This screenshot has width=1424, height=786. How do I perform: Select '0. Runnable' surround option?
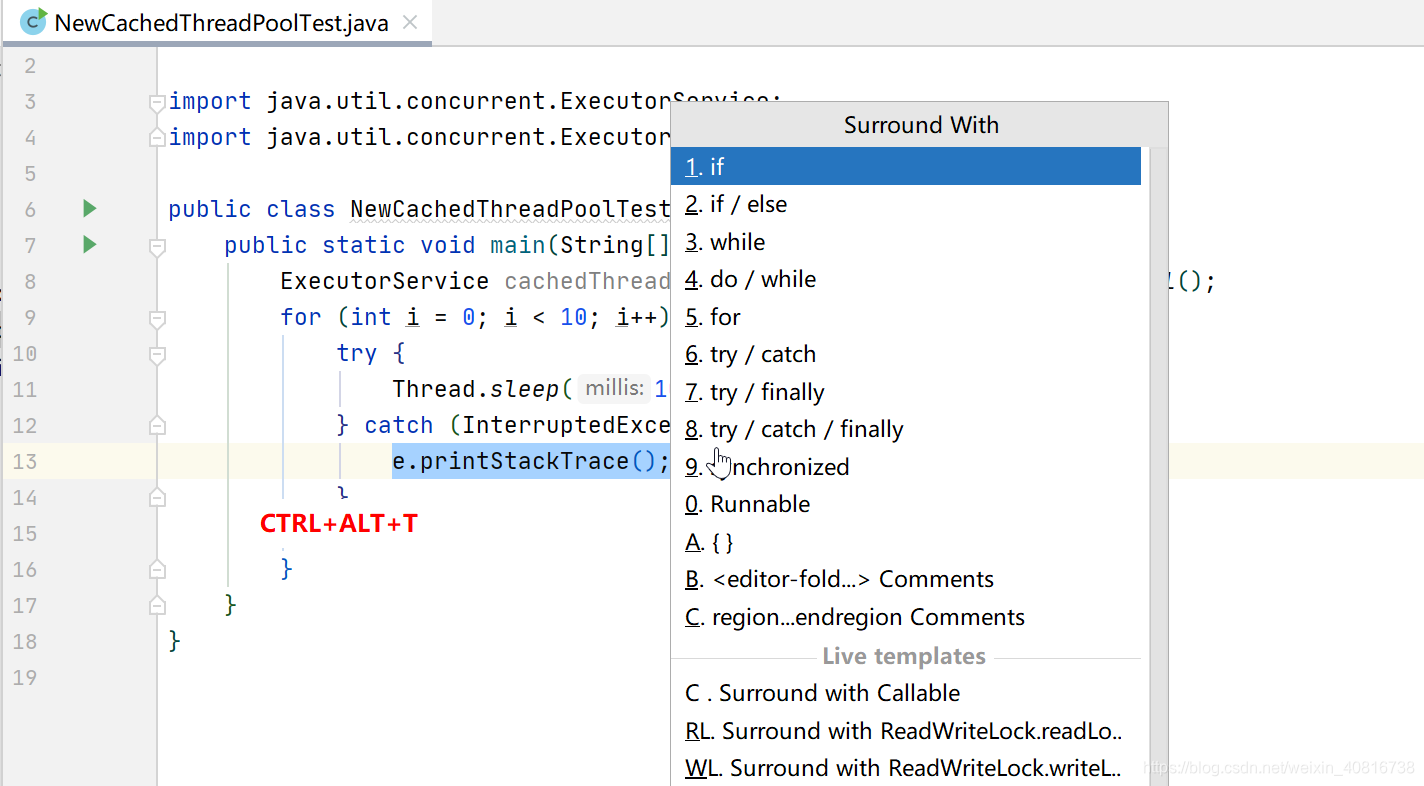(906, 504)
